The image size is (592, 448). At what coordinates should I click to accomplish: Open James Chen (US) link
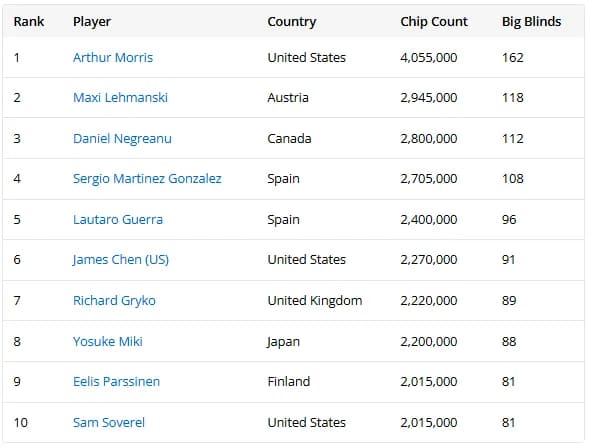[x=120, y=260]
